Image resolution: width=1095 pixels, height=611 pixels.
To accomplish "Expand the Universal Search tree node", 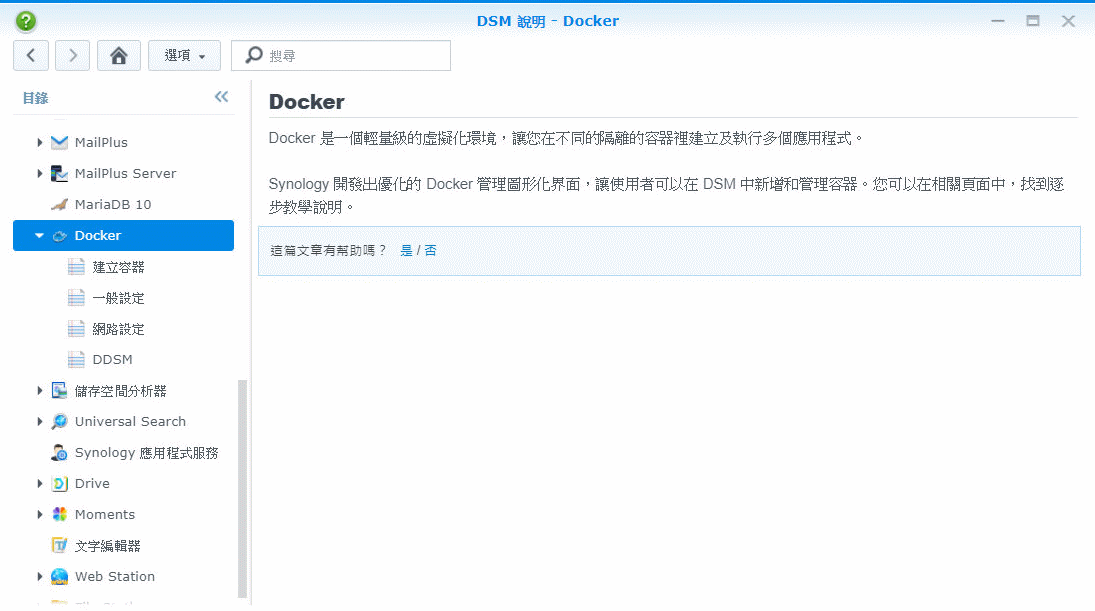I will point(40,422).
